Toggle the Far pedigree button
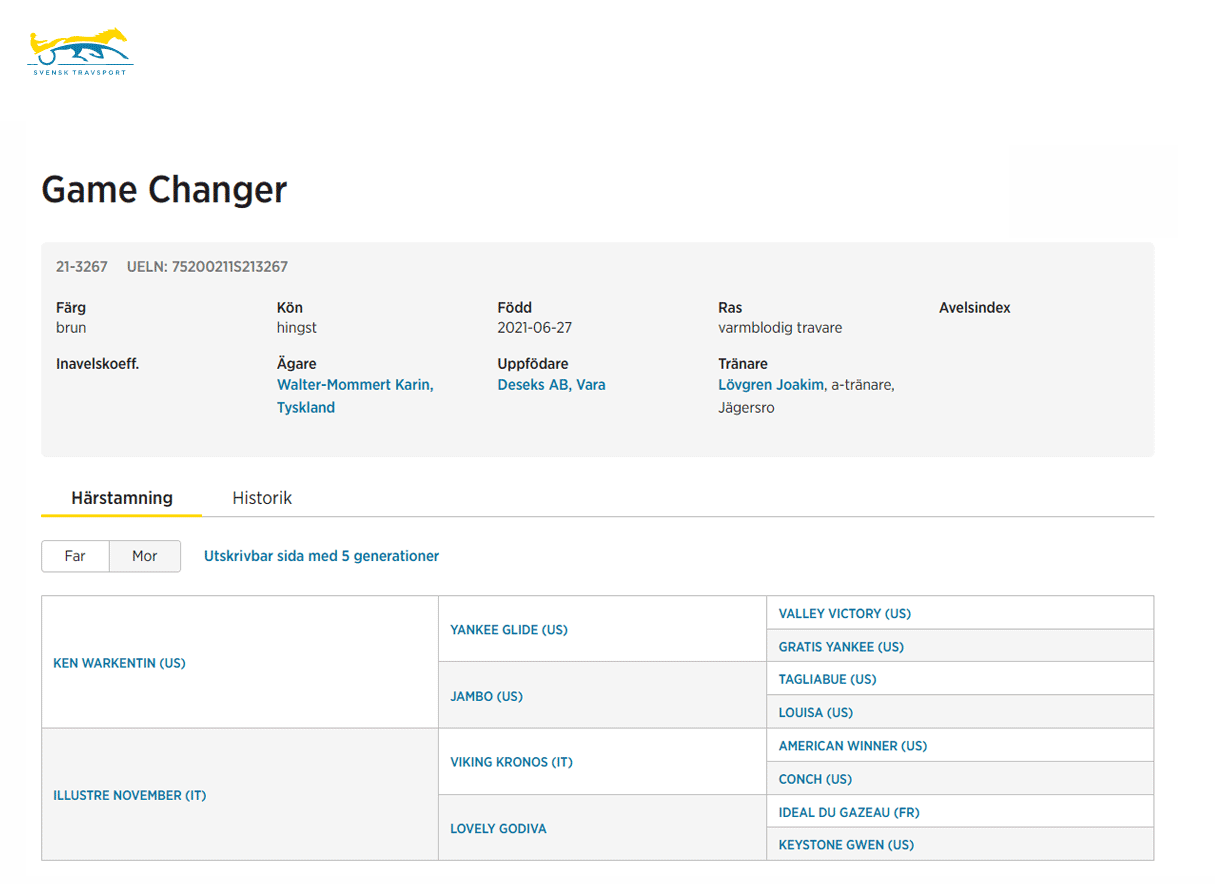Image resolution: width=1215 pixels, height=884 pixels. (75, 556)
